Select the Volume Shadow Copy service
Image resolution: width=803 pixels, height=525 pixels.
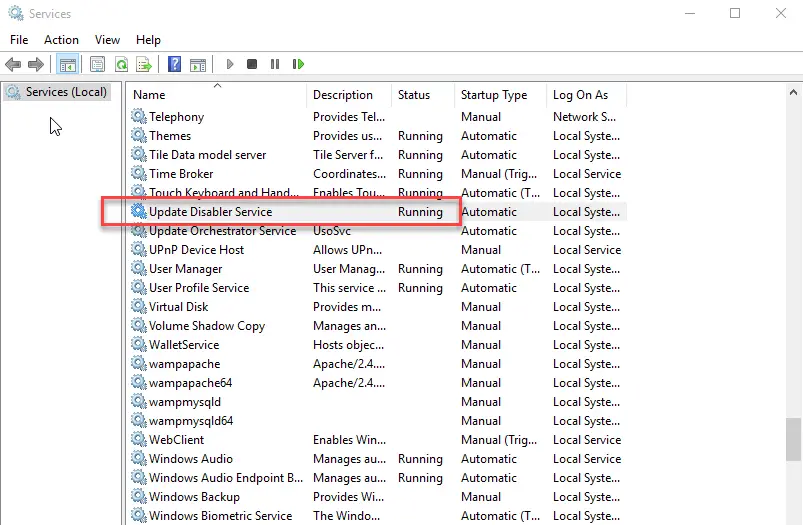tap(377, 326)
